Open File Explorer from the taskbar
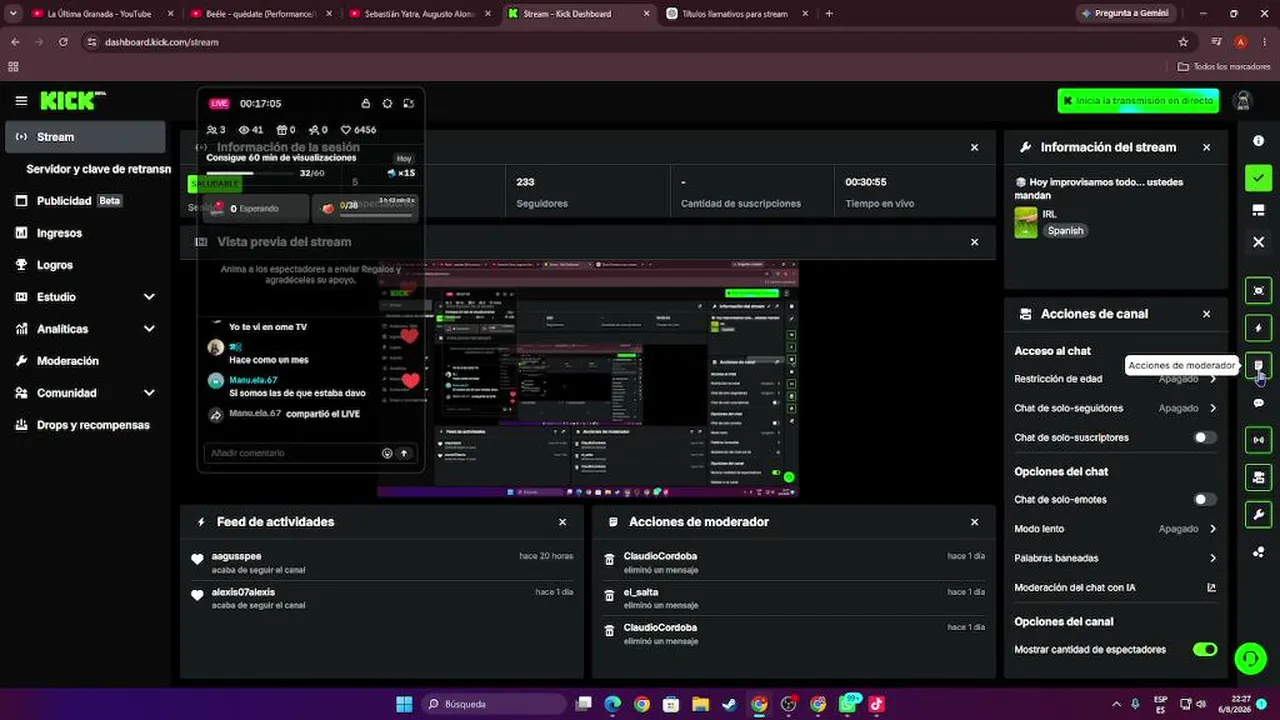 [700, 704]
